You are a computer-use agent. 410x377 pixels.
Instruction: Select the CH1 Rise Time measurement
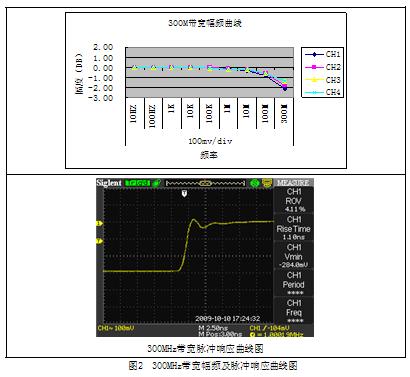pos(294,228)
